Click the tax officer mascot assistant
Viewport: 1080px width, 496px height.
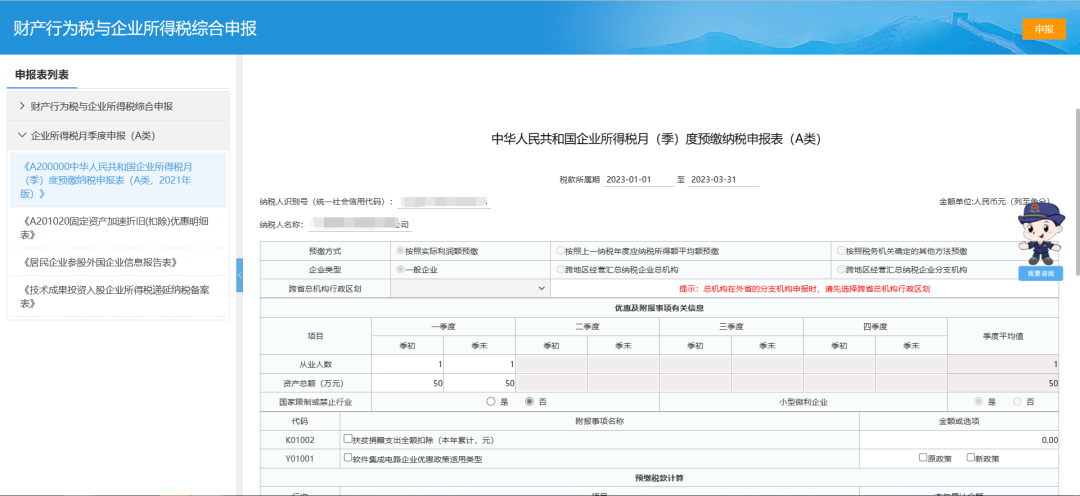tap(1040, 233)
